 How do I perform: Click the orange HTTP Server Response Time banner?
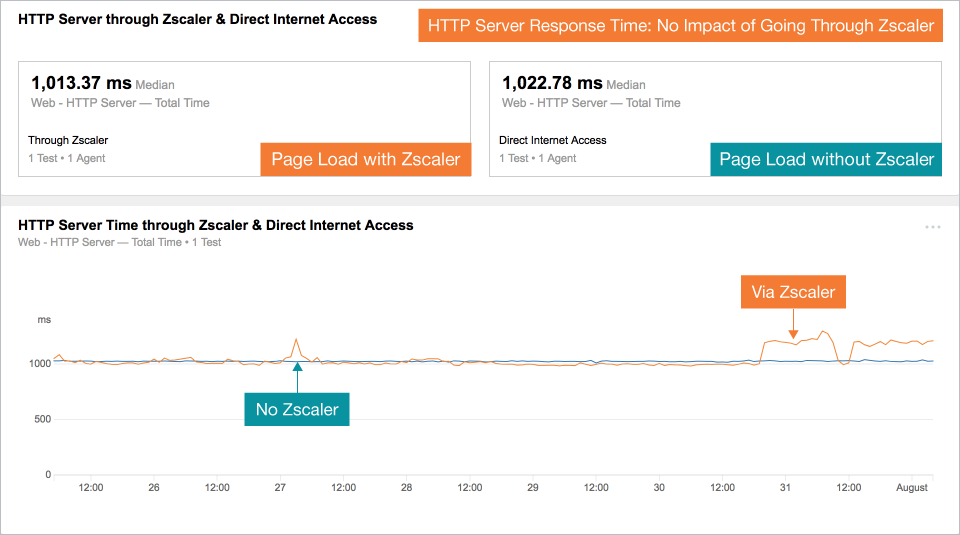tap(680, 26)
